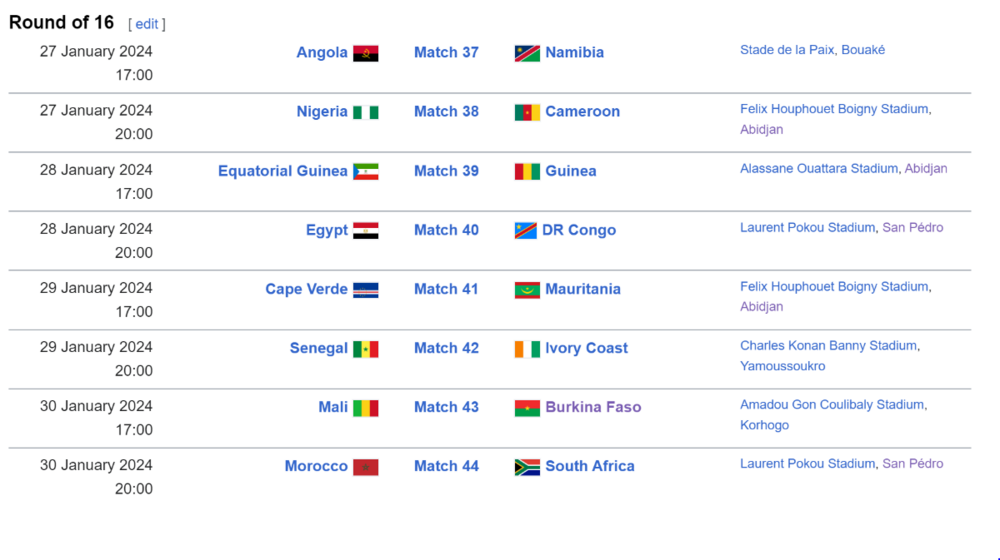The height and width of the screenshot is (560, 1000).
Task: Open the Match 42 link
Action: pos(446,348)
